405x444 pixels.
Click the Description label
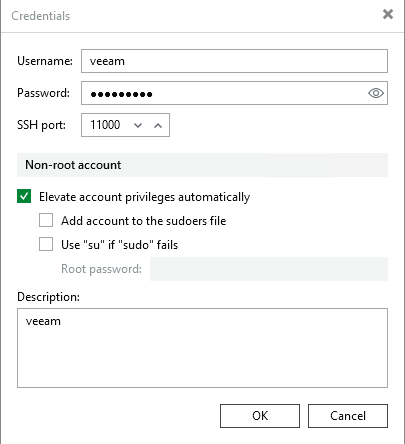point(48,297)
